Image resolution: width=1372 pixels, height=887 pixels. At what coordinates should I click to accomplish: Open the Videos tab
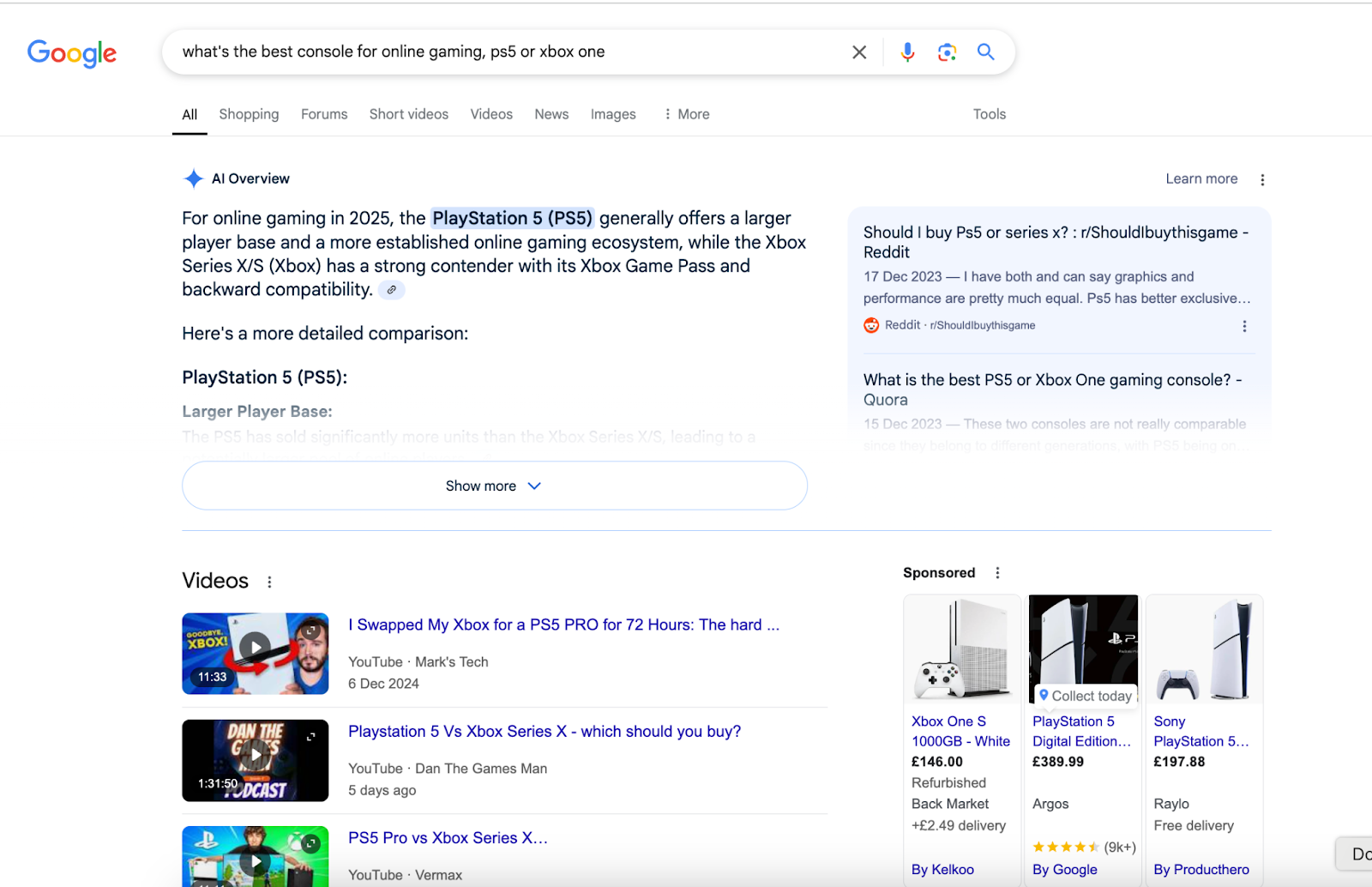tap(491, 114)
